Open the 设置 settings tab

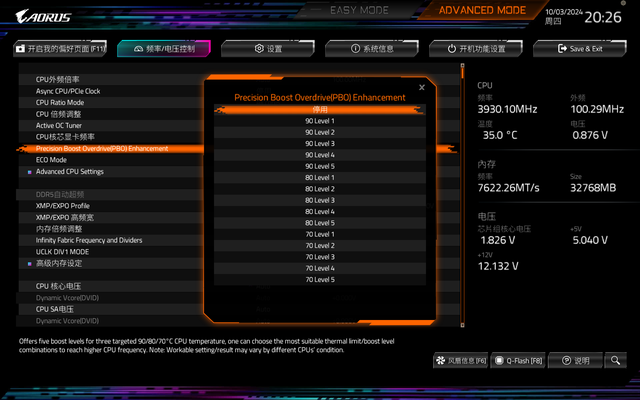click(x=268, y=49)
